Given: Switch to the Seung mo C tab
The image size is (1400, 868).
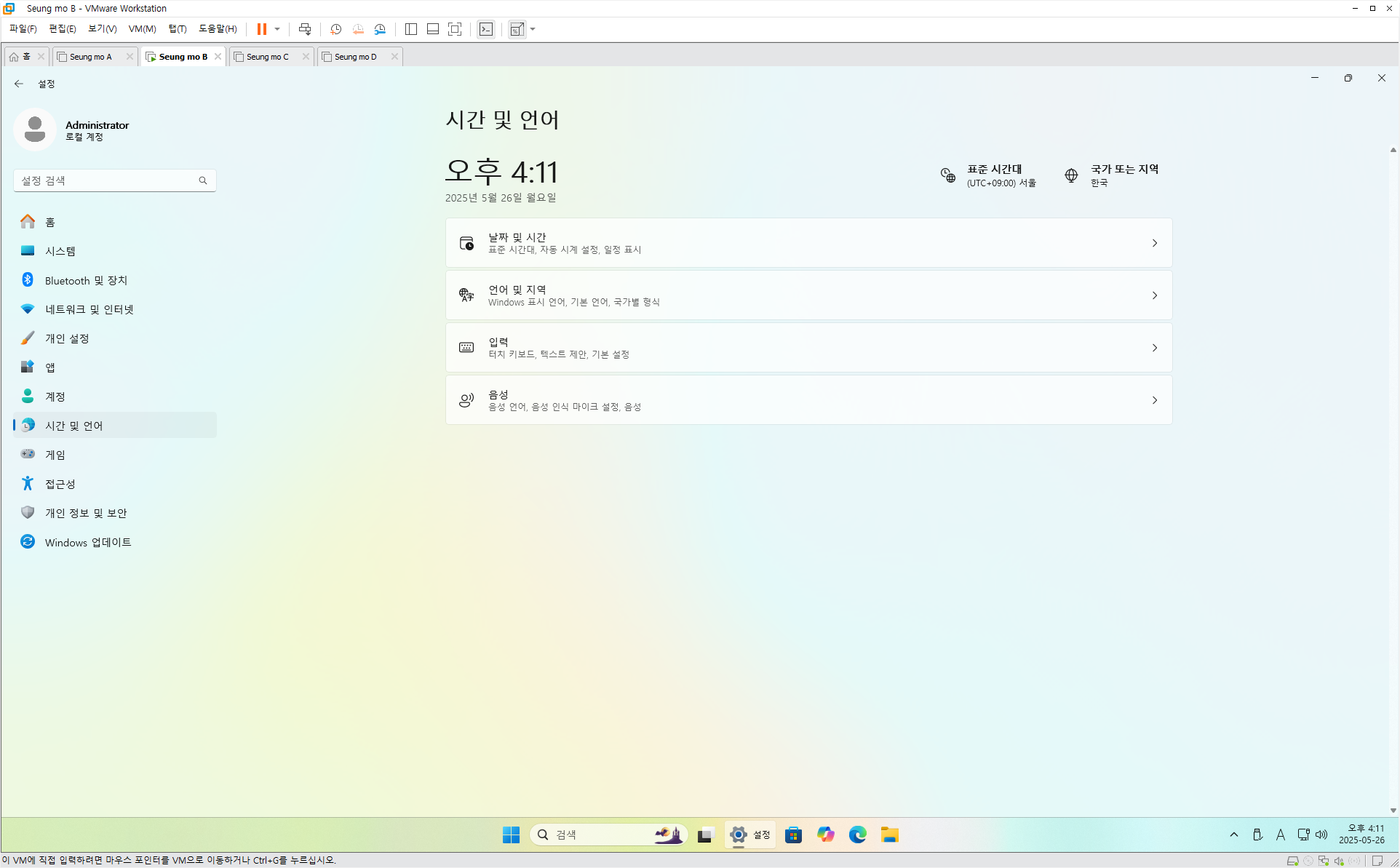Looking at the screenshot, I should point(268,57).
